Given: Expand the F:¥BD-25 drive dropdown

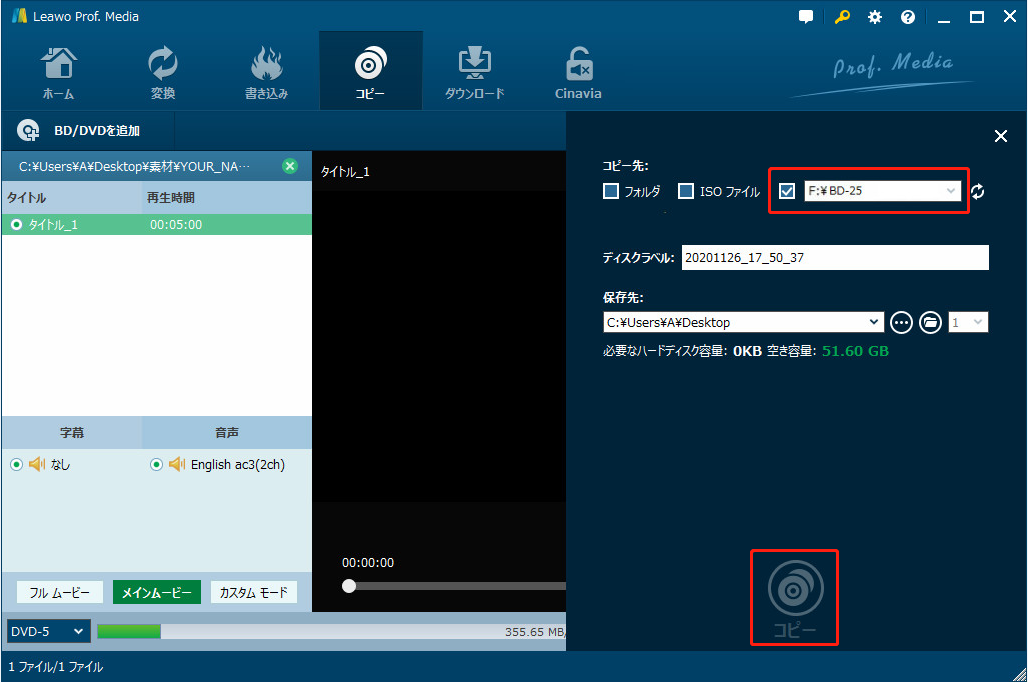Looking at the screenshot, I should (x=951, y=191).
